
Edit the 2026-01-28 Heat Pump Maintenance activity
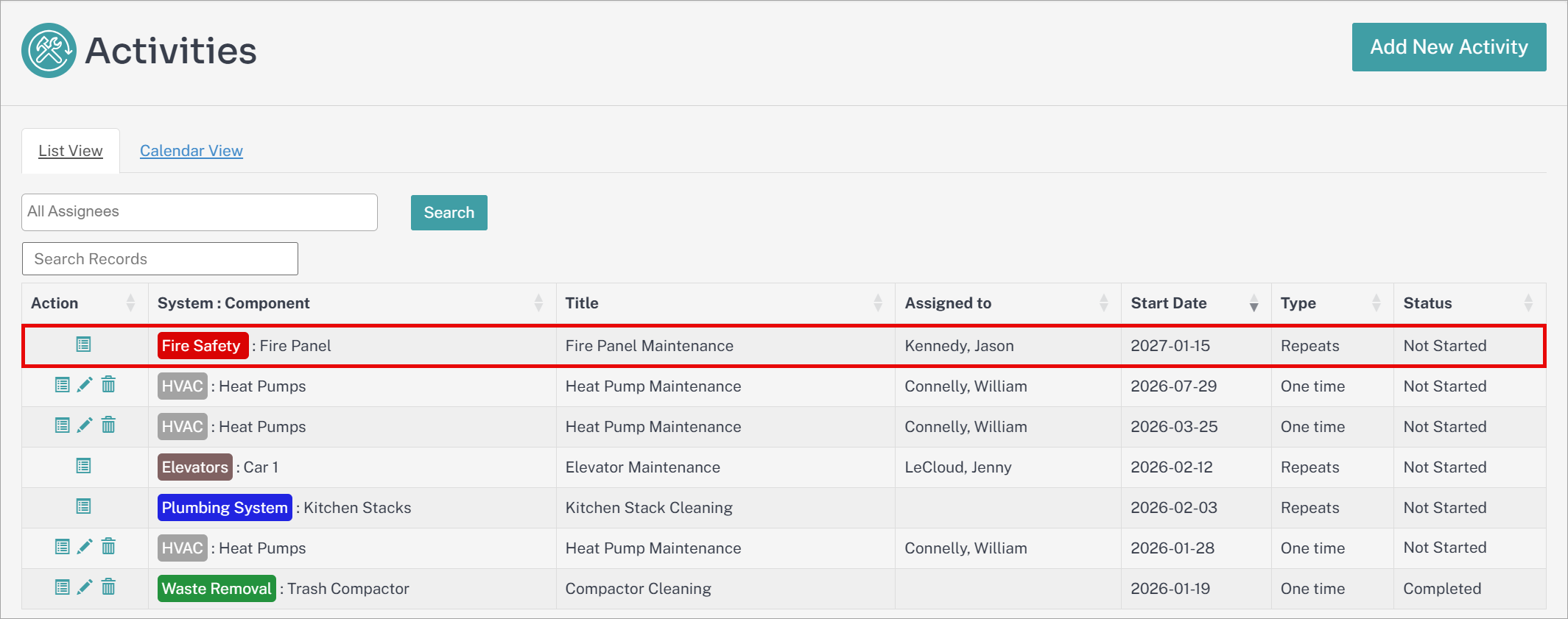(85, 547)
